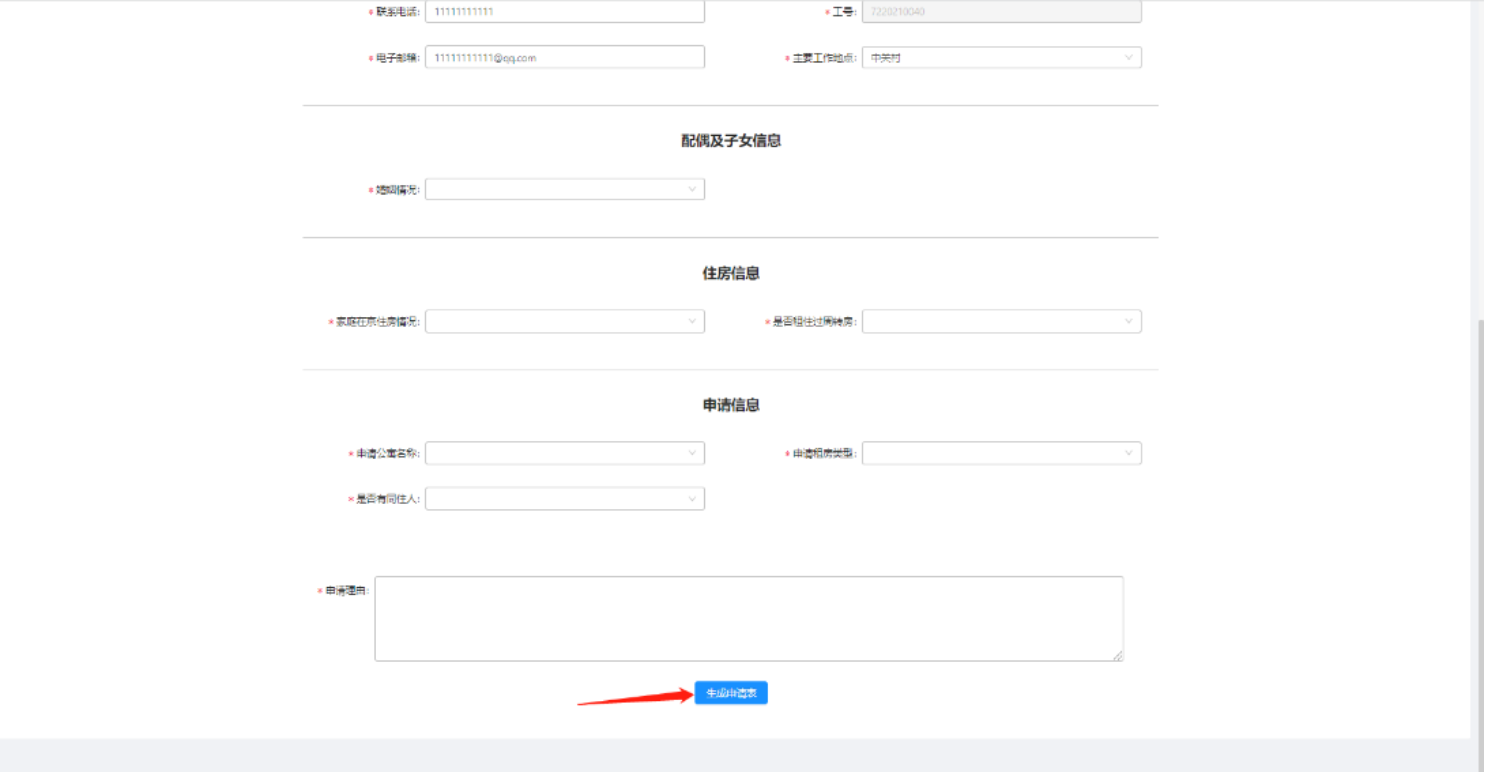Click the down arrow in 申请租房类型
The height and width of the screenshot is (773, 1485).
click(x=1128, y=454)
